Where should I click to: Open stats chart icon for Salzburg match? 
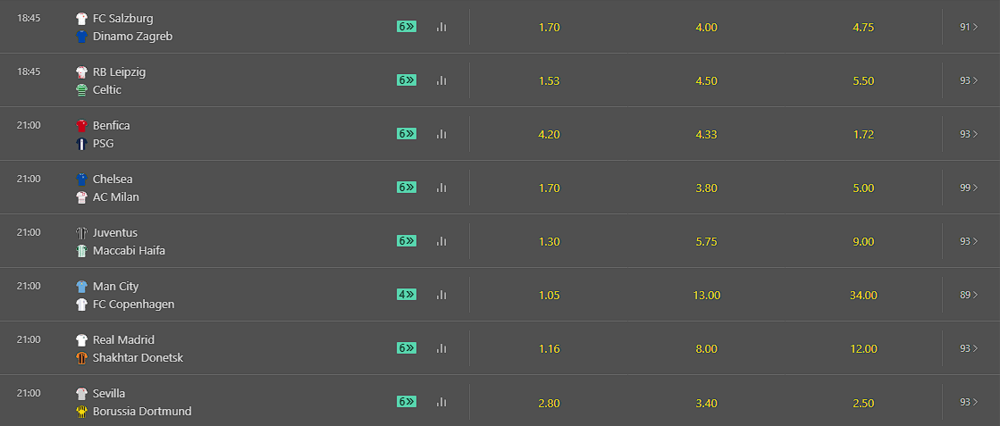[441, 27]
